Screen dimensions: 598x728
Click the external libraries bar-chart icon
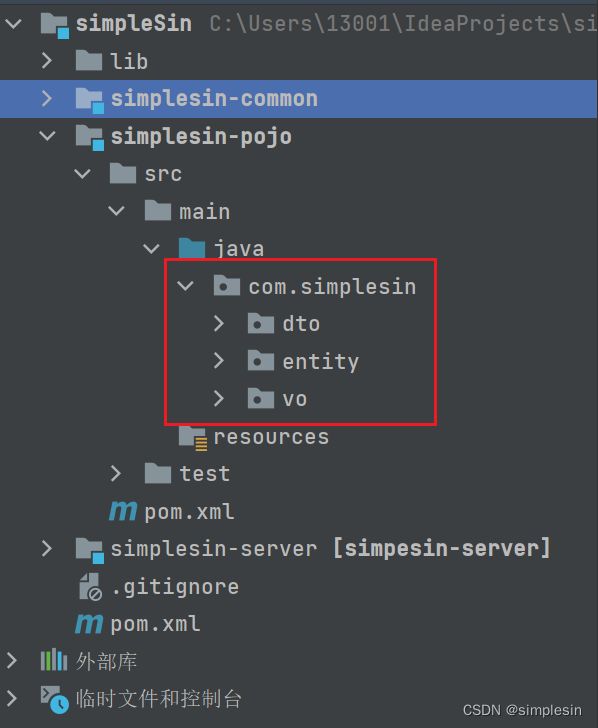click(x=54, y=660)
